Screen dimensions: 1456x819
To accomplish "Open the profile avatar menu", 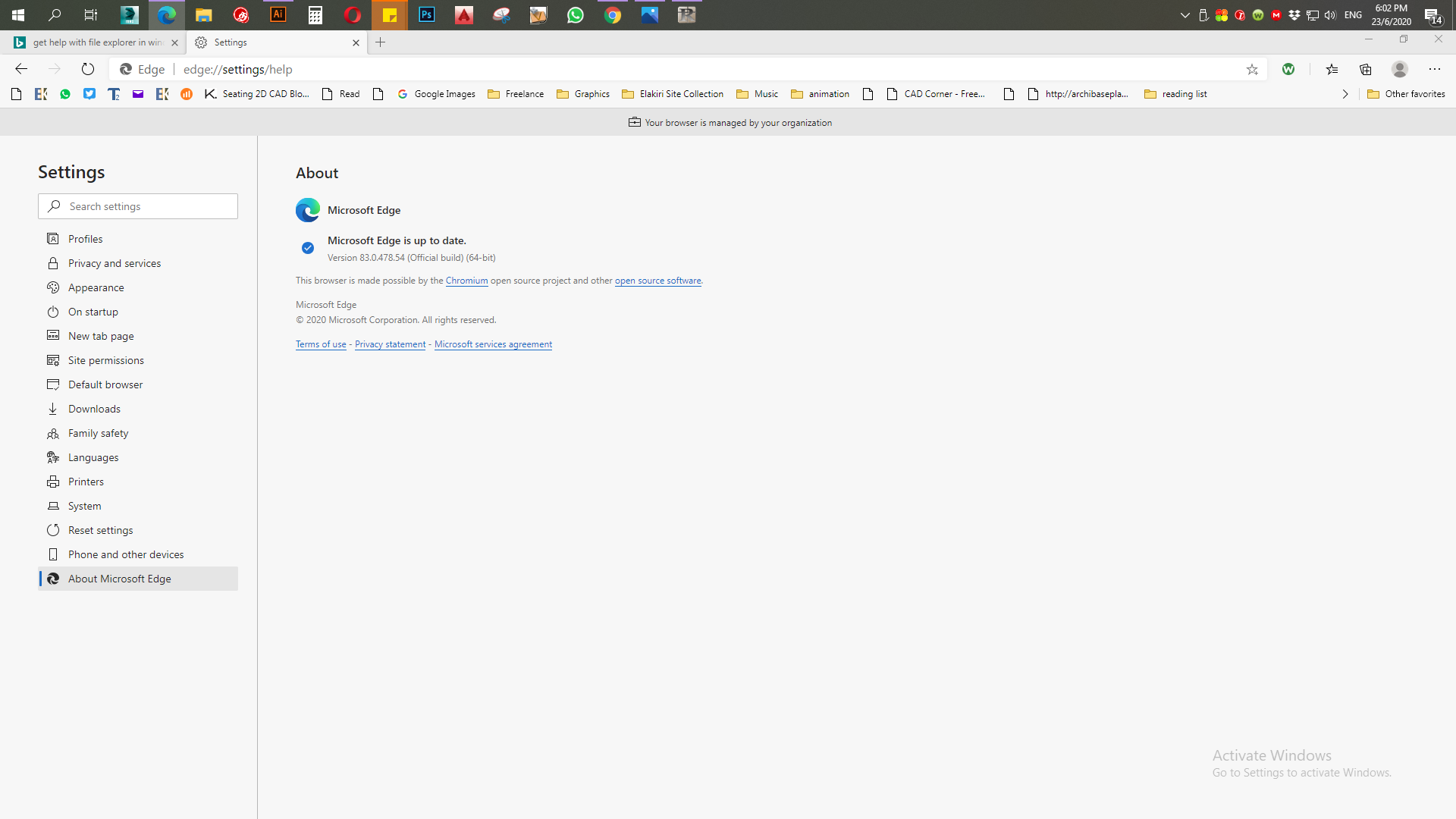I will 1400,69.
